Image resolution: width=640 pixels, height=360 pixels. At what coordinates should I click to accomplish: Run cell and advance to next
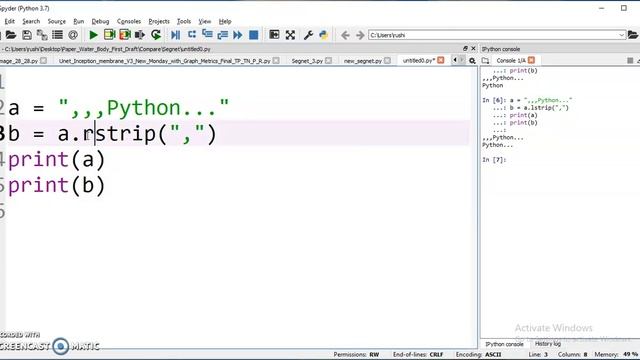click(x=125, y=35)
